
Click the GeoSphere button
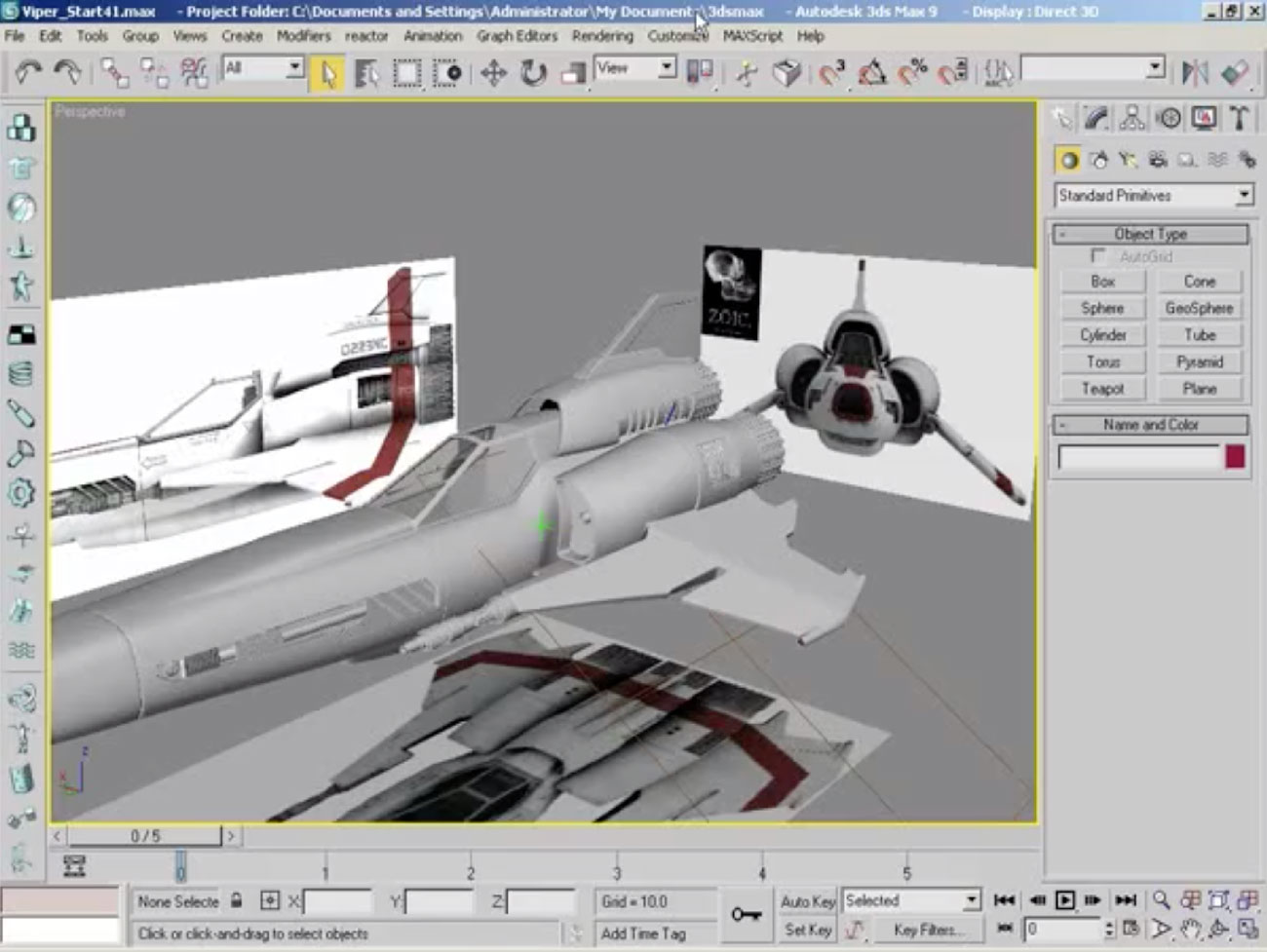[x=1199, y=308]
